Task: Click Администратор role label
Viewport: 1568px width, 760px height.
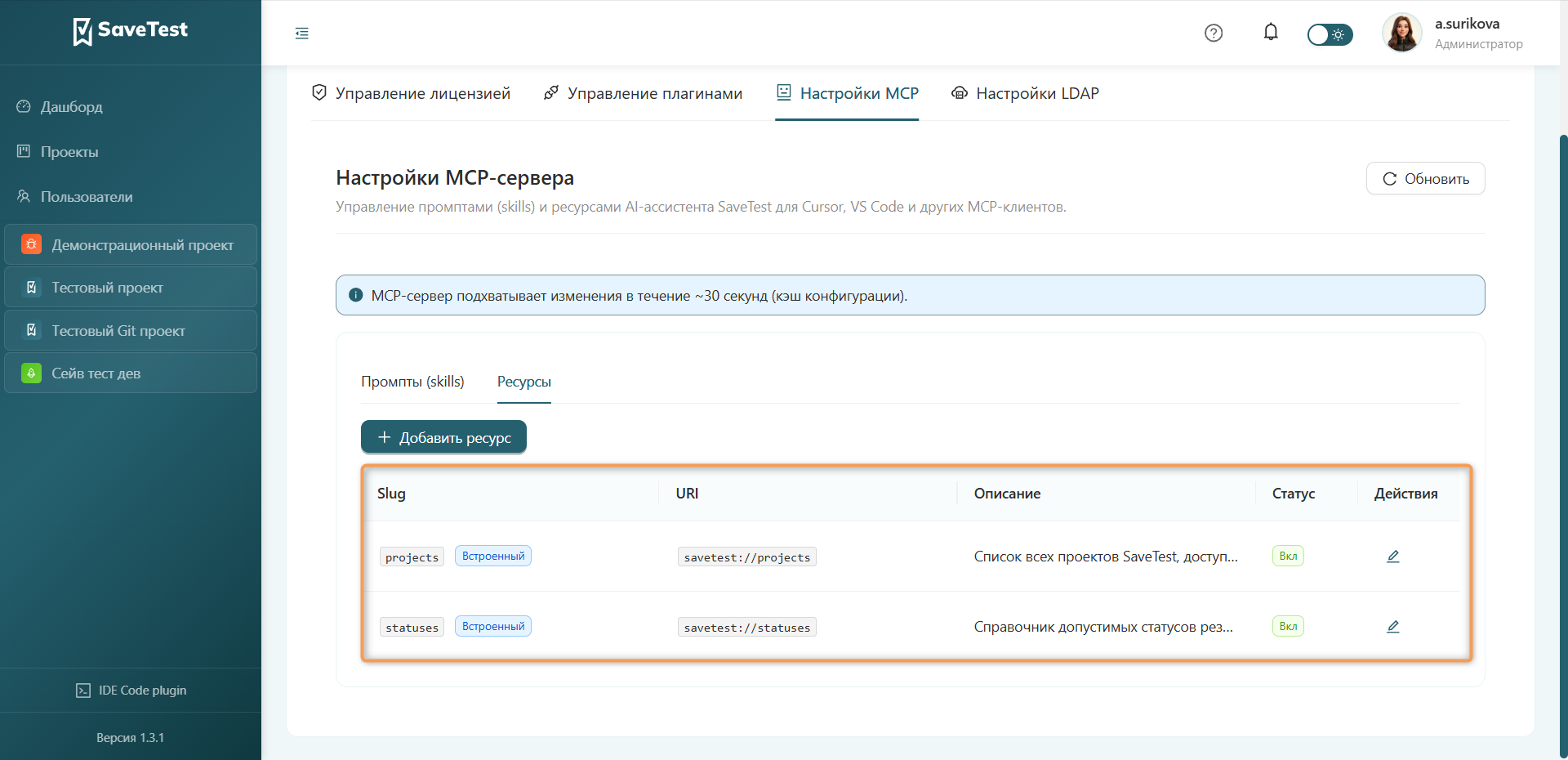Action: pos(1478,44)
